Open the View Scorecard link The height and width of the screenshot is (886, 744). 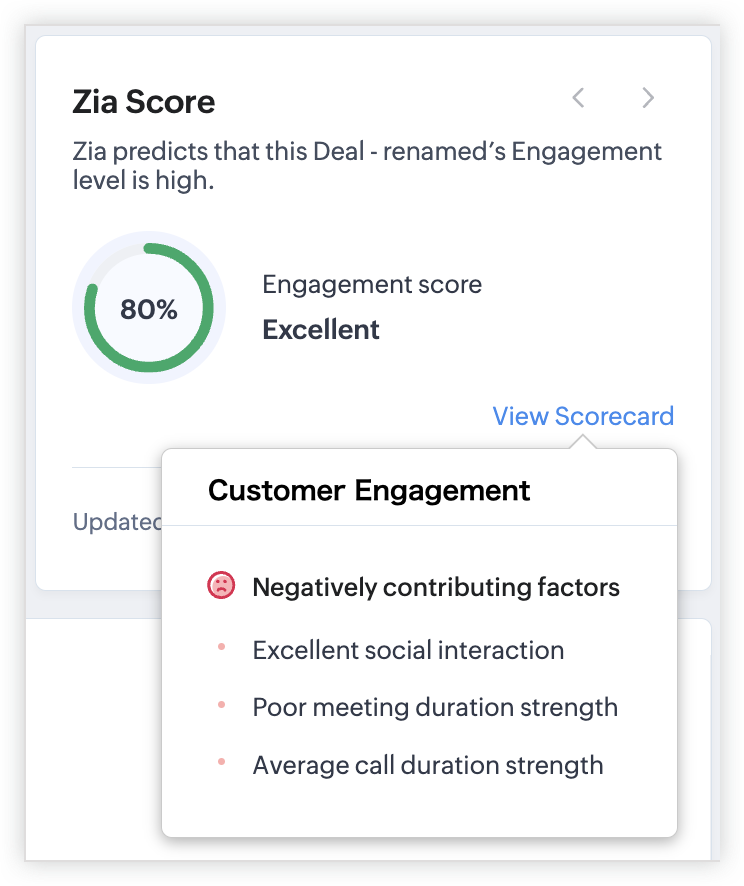click(x=583, y=416)
